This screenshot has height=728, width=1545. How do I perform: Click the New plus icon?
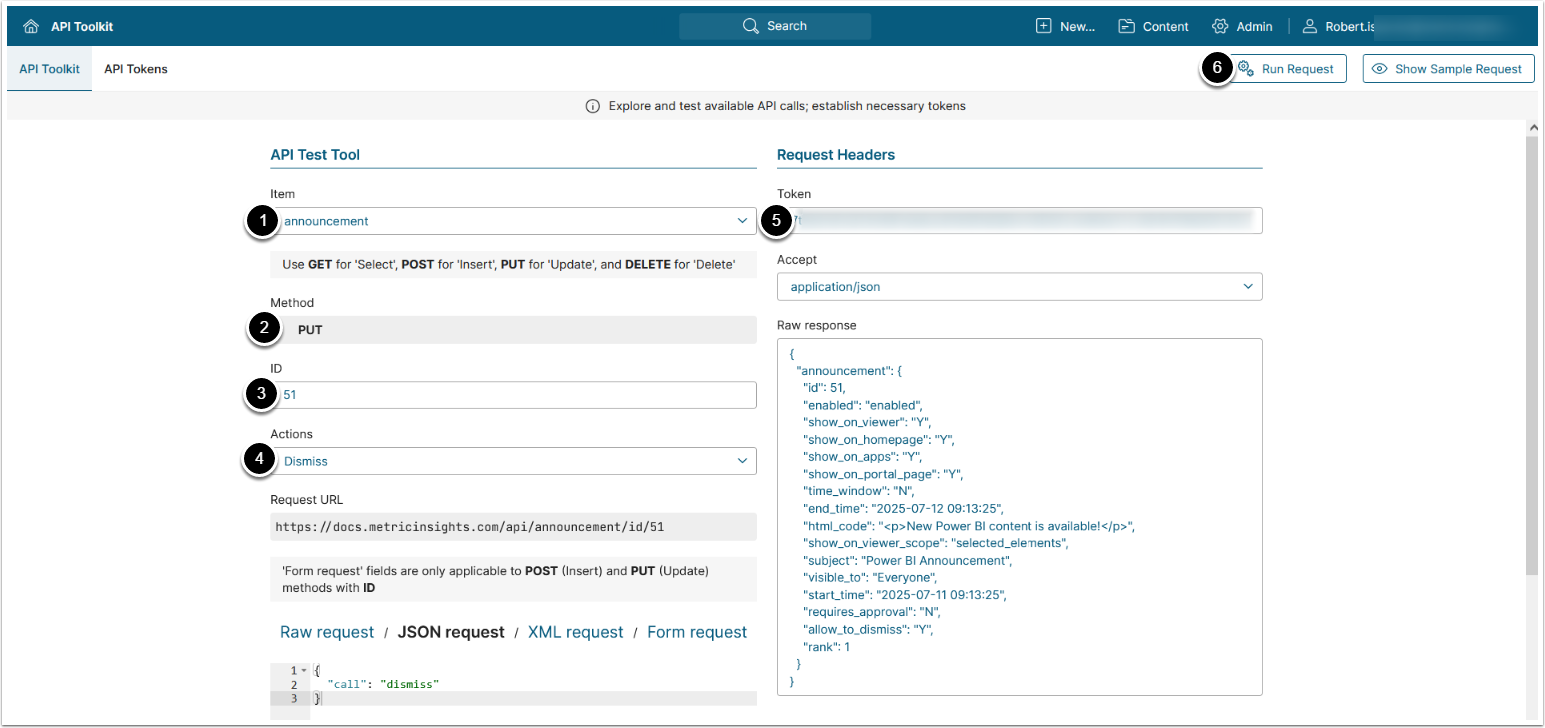(x=1044, y=27)
